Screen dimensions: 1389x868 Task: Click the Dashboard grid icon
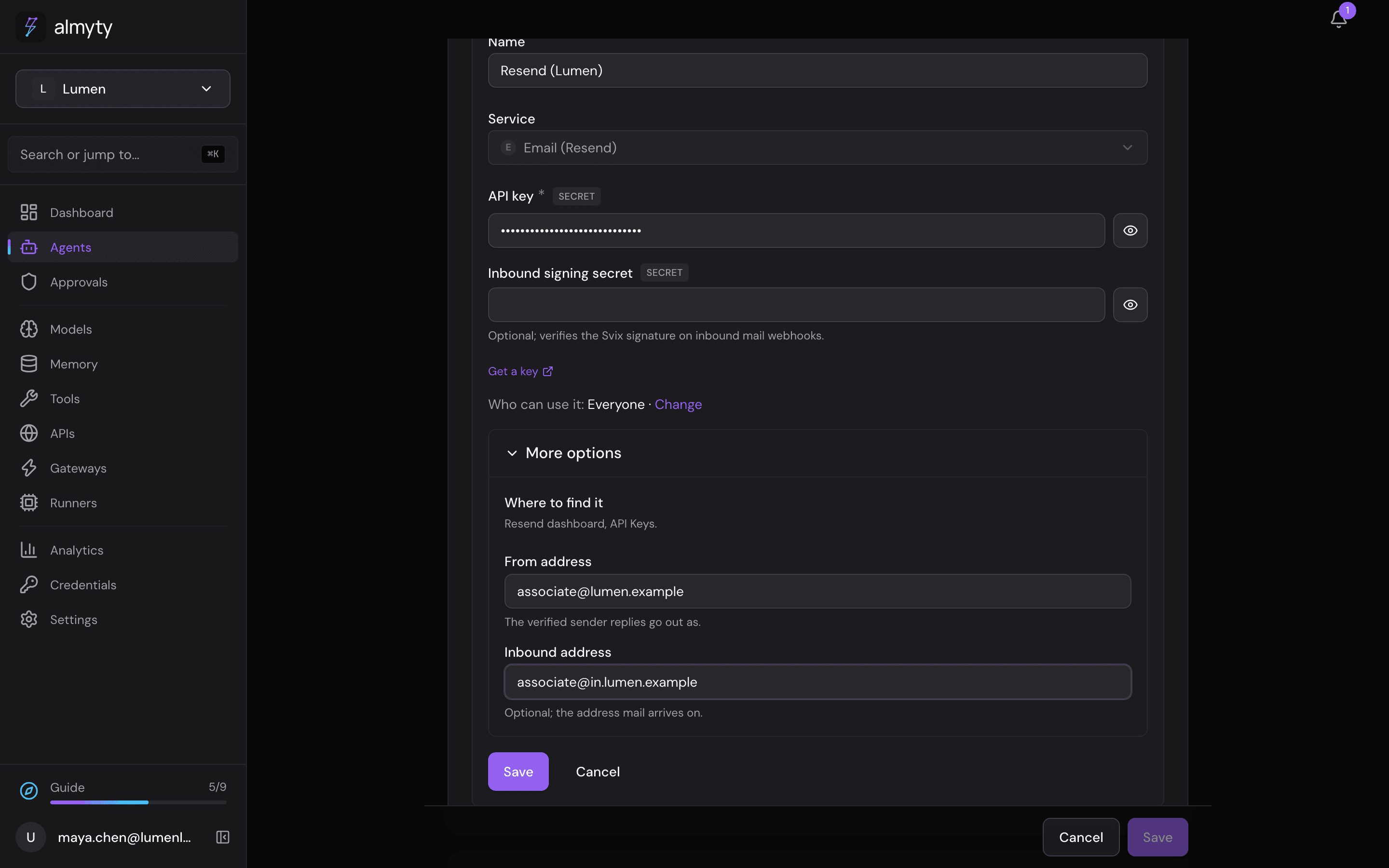coord(29,212)
